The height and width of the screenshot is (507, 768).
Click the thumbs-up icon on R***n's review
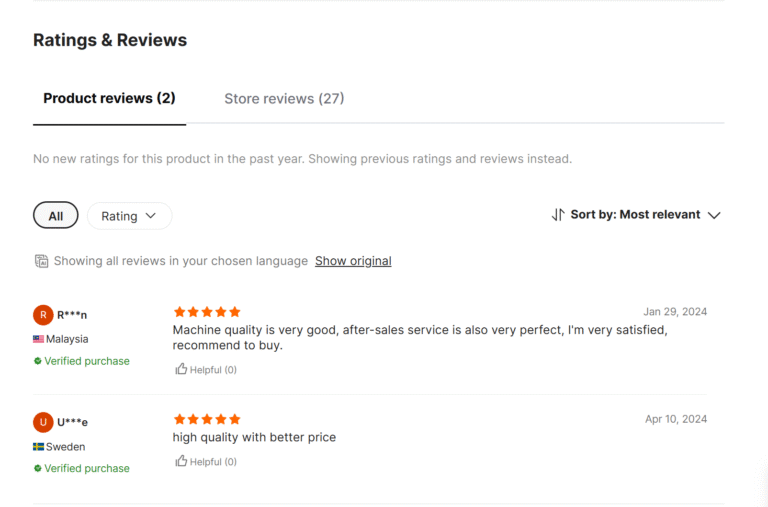181,369
